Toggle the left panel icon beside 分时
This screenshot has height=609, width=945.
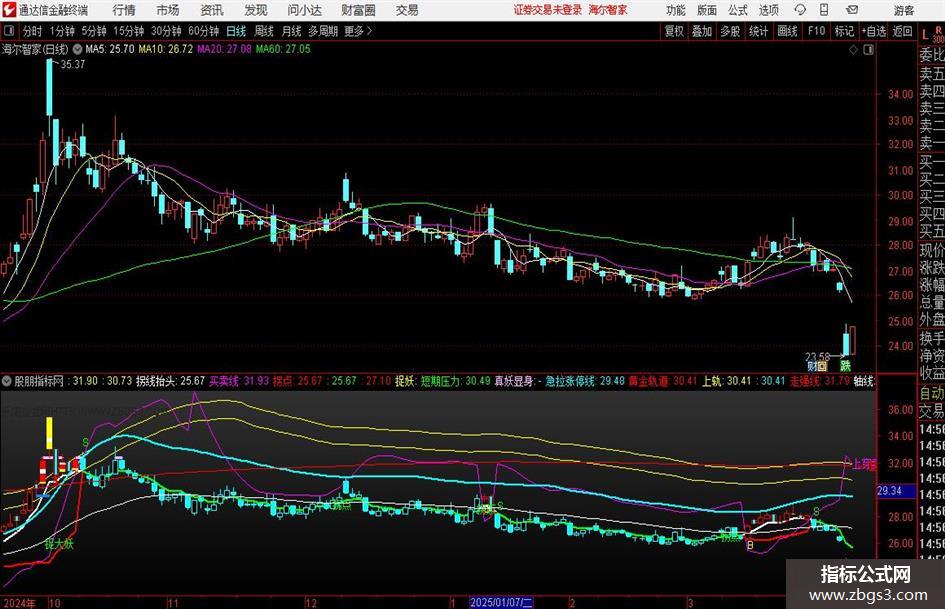click(x=9, y=31)
